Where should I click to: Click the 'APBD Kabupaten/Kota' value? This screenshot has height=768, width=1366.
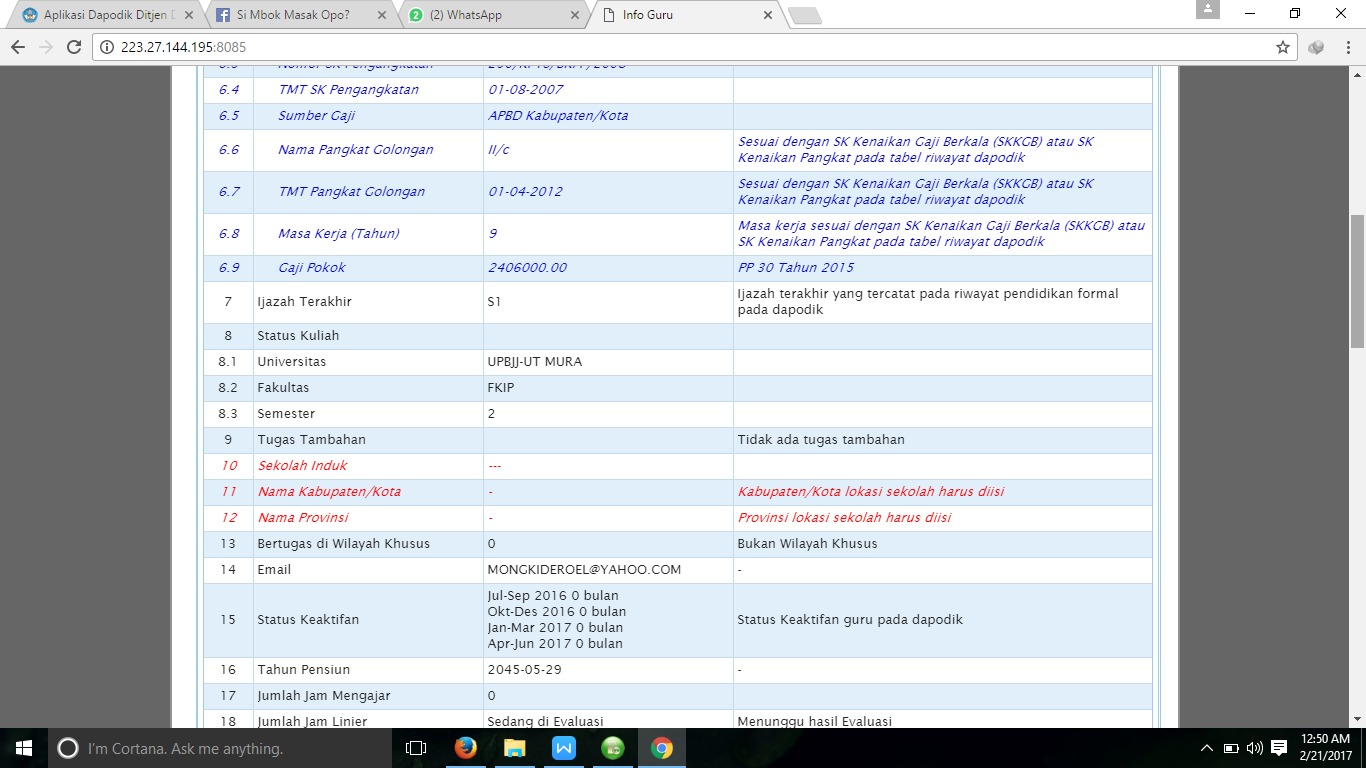coord(558,116)
